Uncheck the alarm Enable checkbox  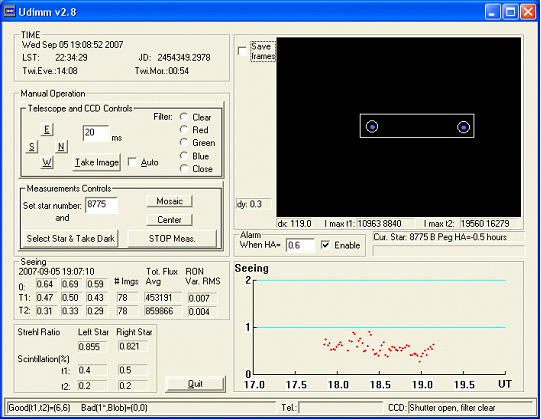point(325,245)
